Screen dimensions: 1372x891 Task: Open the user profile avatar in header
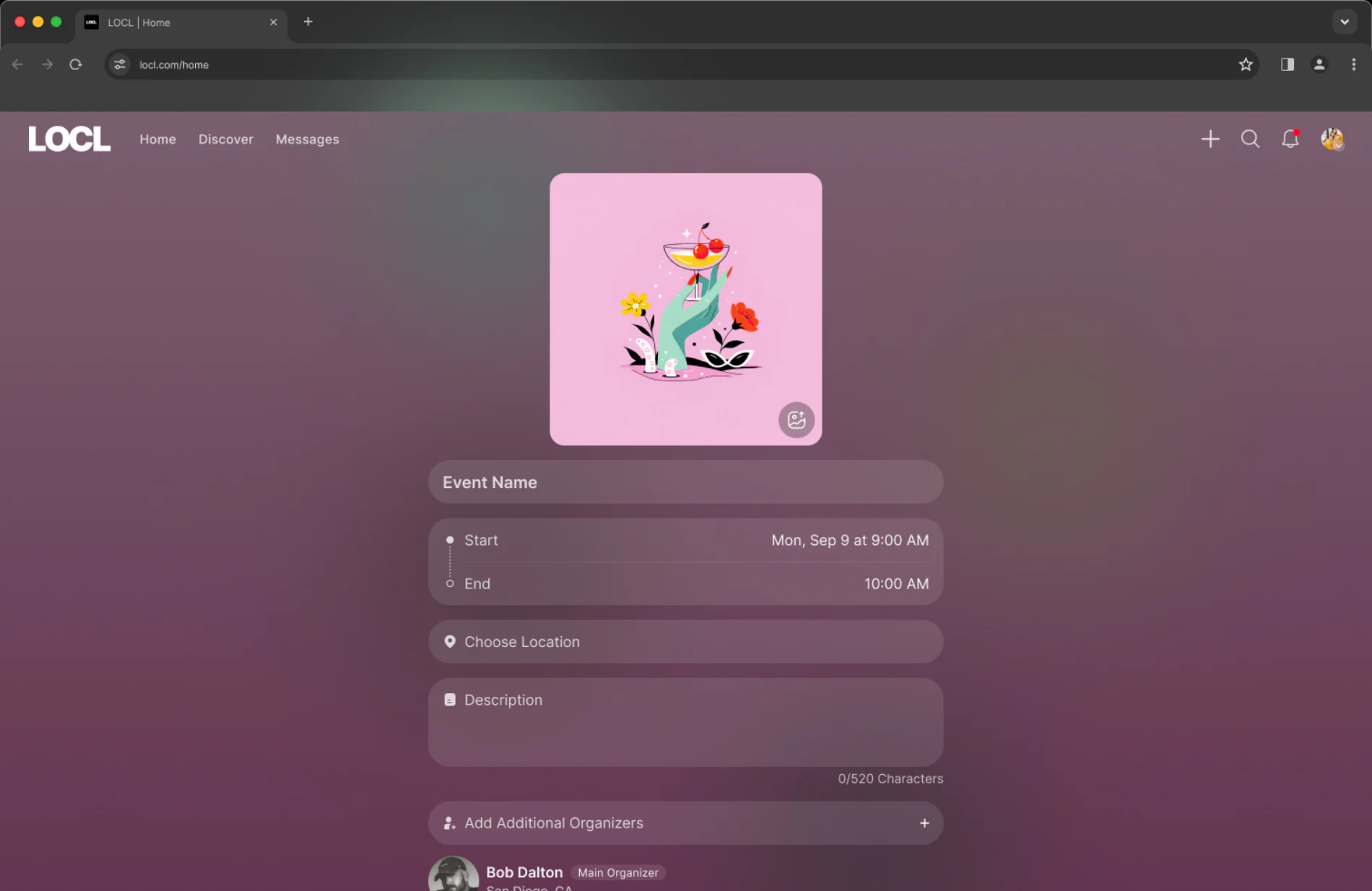(x=1332, y=139)
